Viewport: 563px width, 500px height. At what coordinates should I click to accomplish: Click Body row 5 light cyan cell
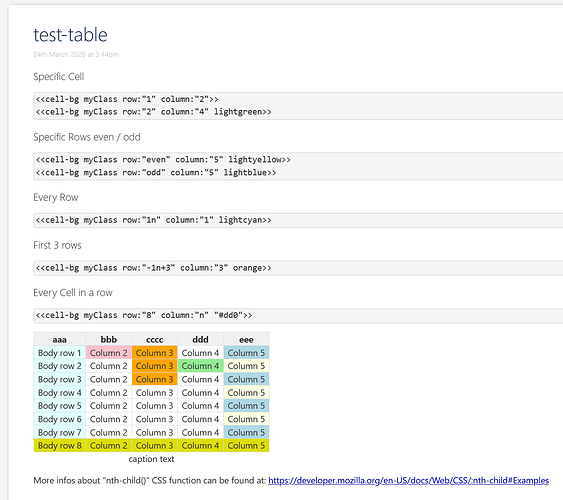(60, 406)
